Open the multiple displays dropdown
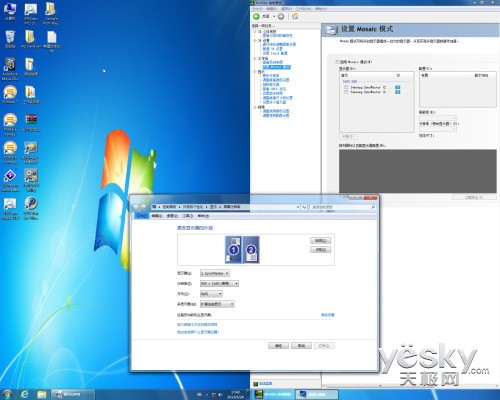The height and width of the screenshot is (400, 500). 217,304
